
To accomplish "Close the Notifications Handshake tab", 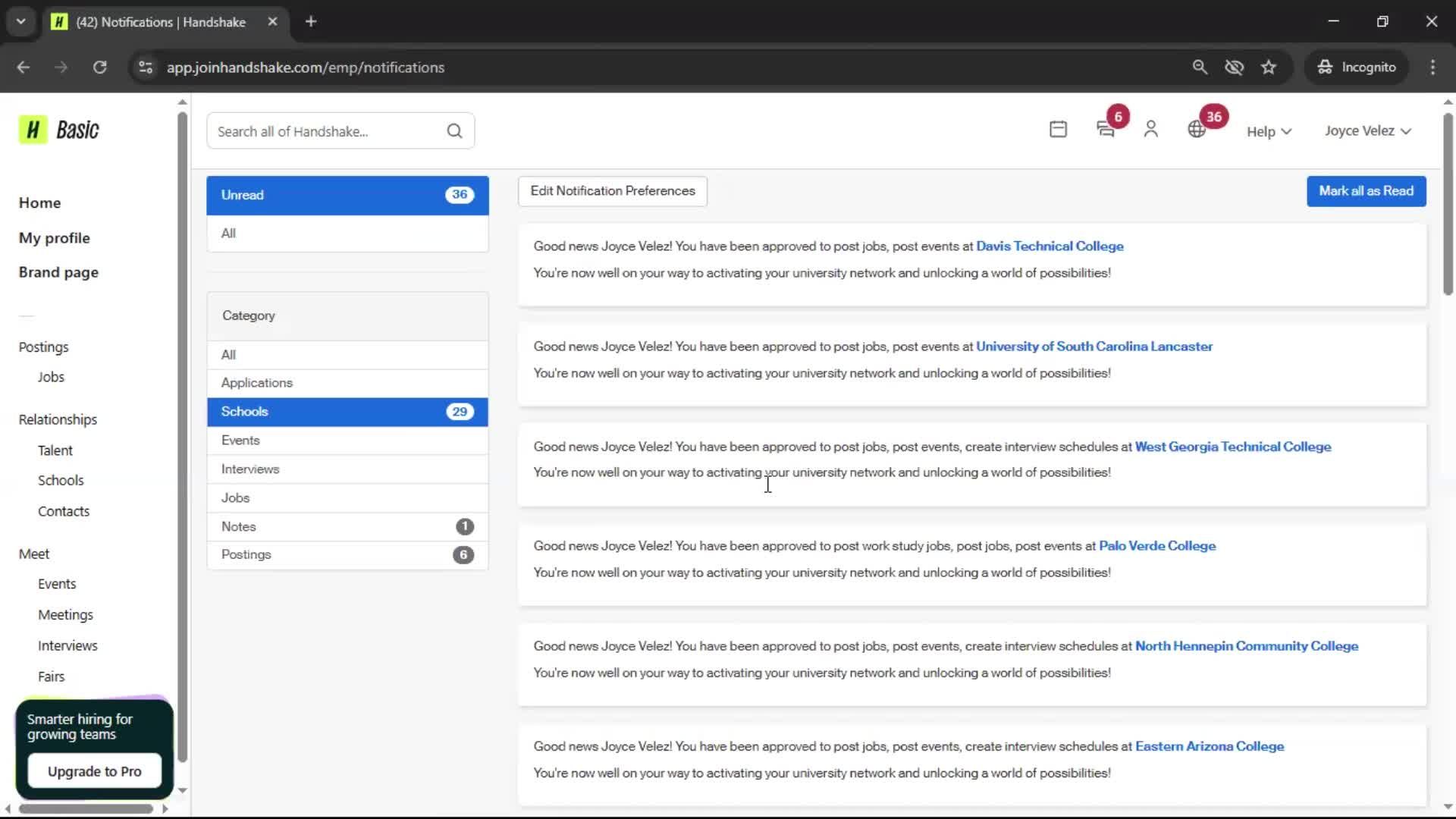I will pyautogui.click(x=272, y=22).
